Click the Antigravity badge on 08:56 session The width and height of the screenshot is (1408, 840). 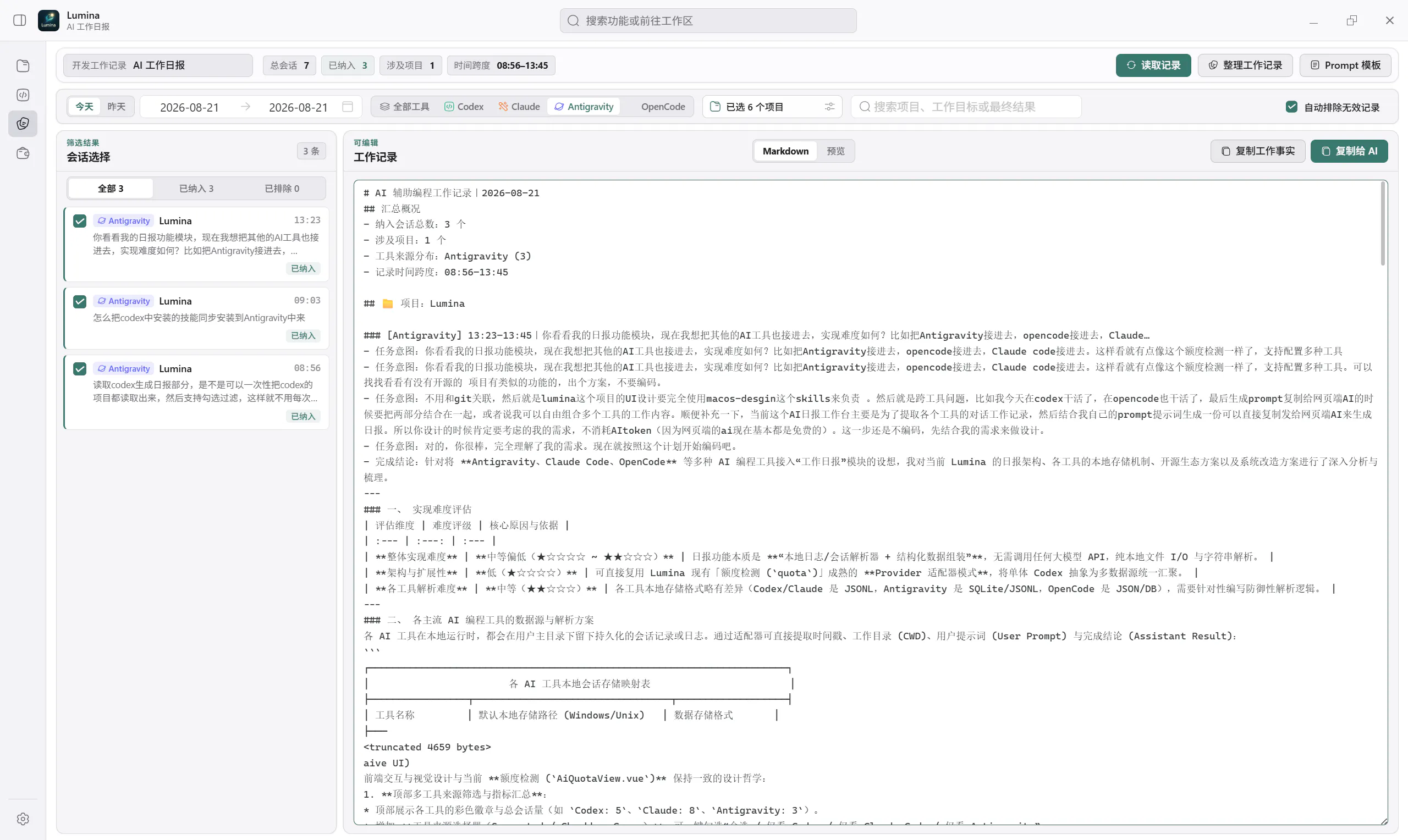coord(123,368)
